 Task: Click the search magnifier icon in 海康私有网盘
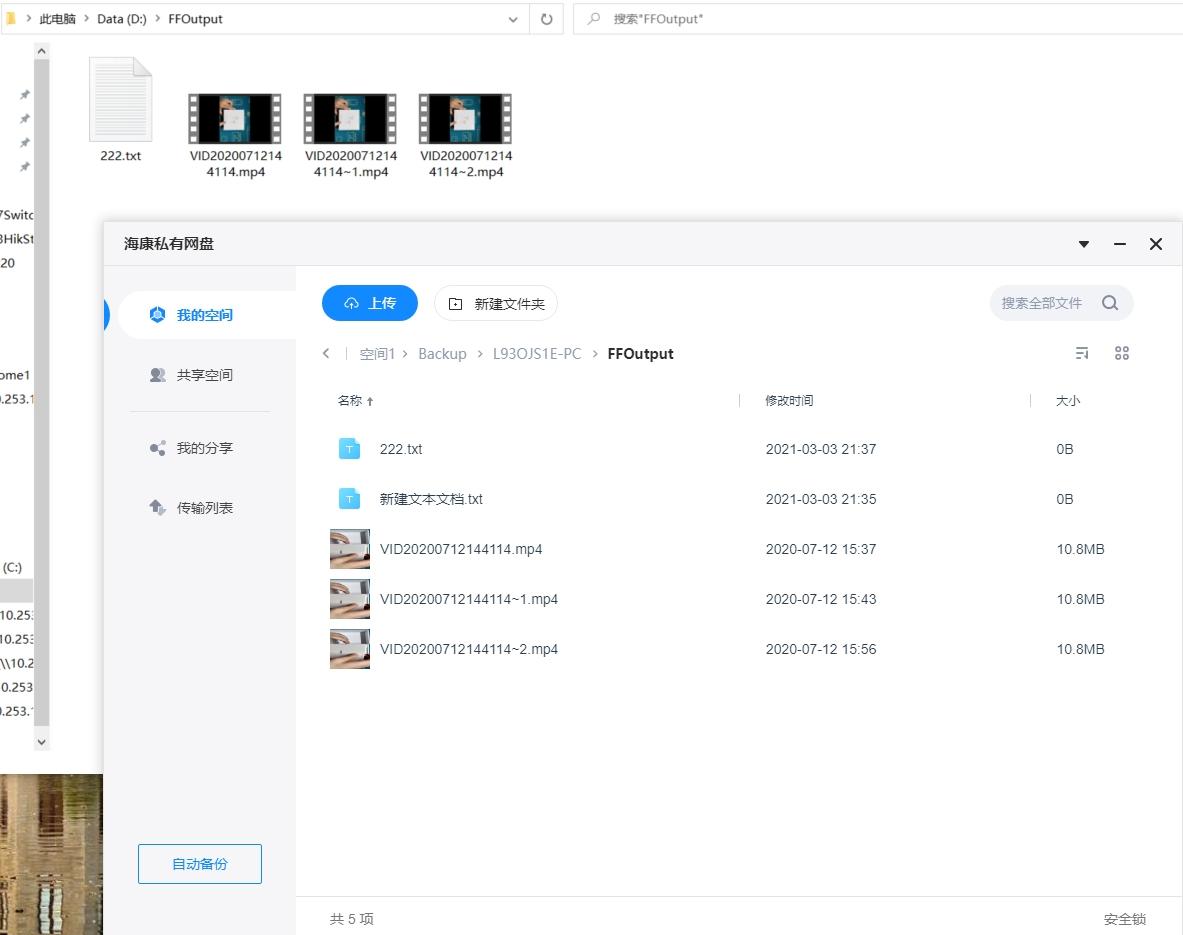click(x=1109, y=303)
